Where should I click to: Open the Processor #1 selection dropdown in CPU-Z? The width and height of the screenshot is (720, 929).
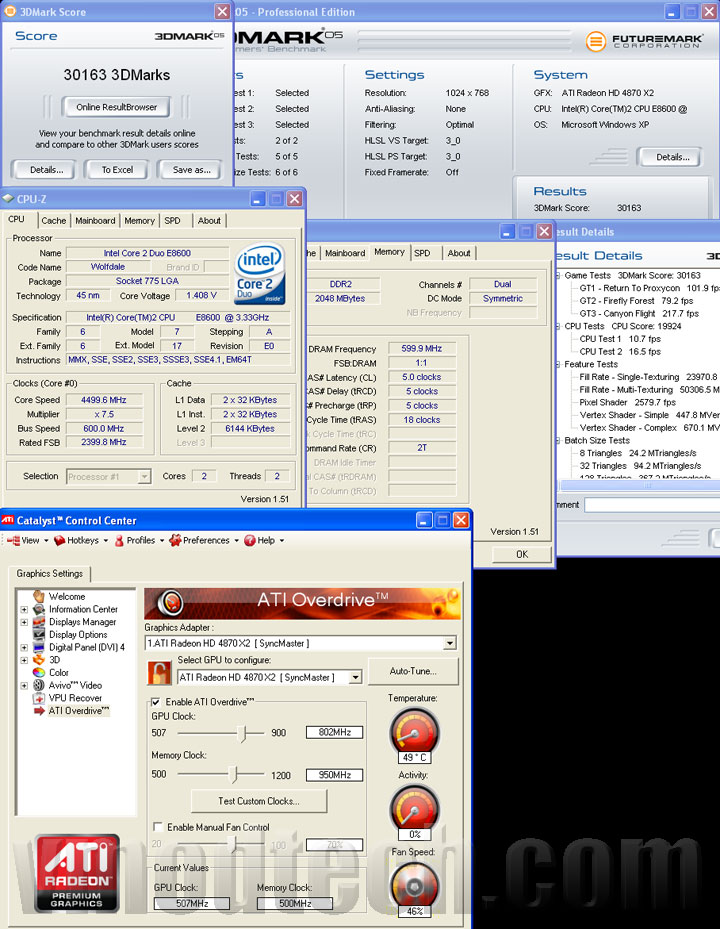(144, 476)
